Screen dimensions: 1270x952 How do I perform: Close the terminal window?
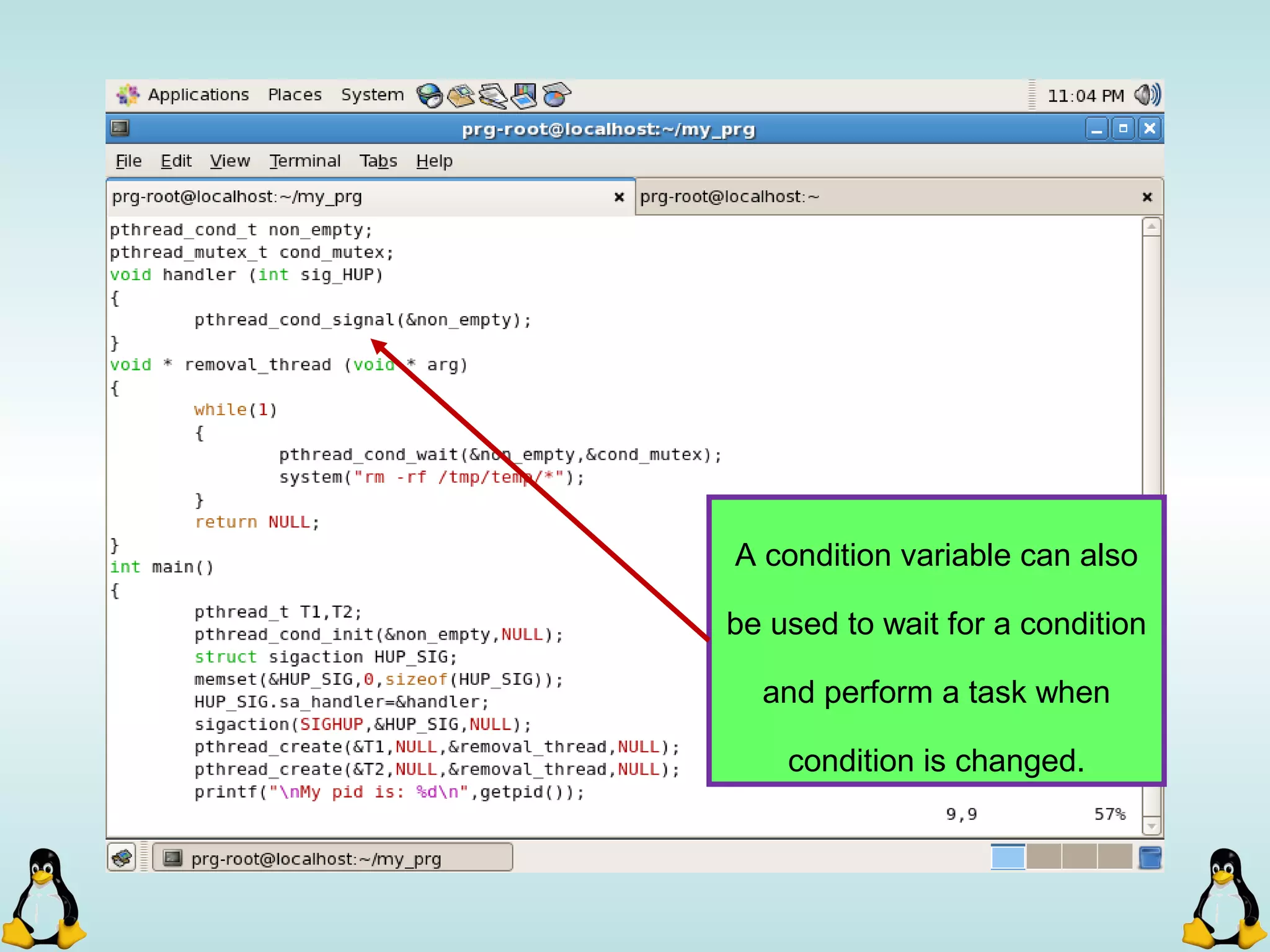pos(1150,129)
